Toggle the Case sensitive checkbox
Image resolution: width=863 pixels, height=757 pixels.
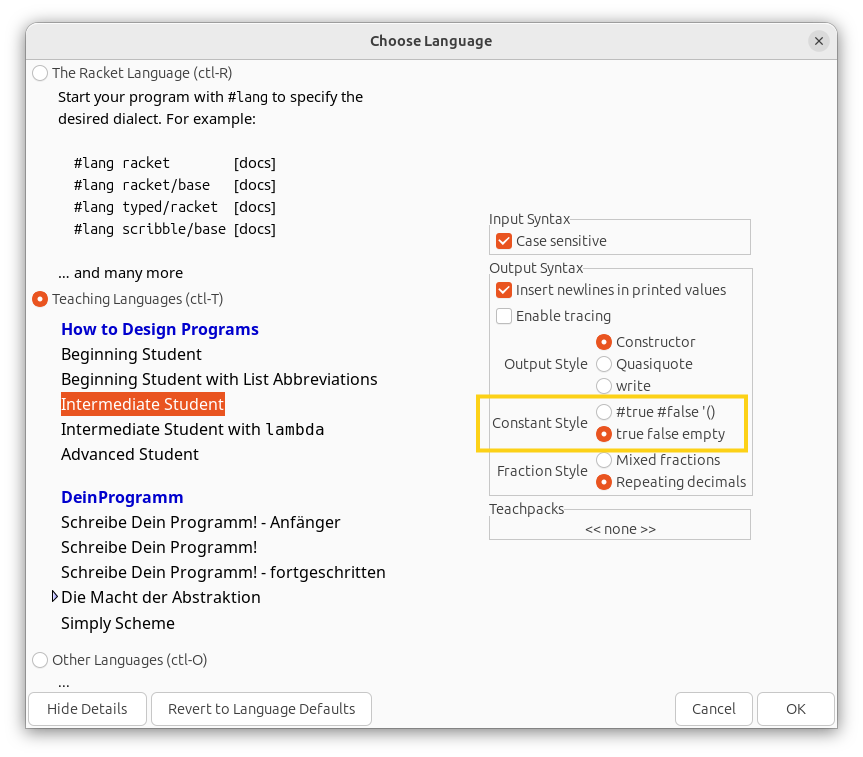(x=504, y=241)
